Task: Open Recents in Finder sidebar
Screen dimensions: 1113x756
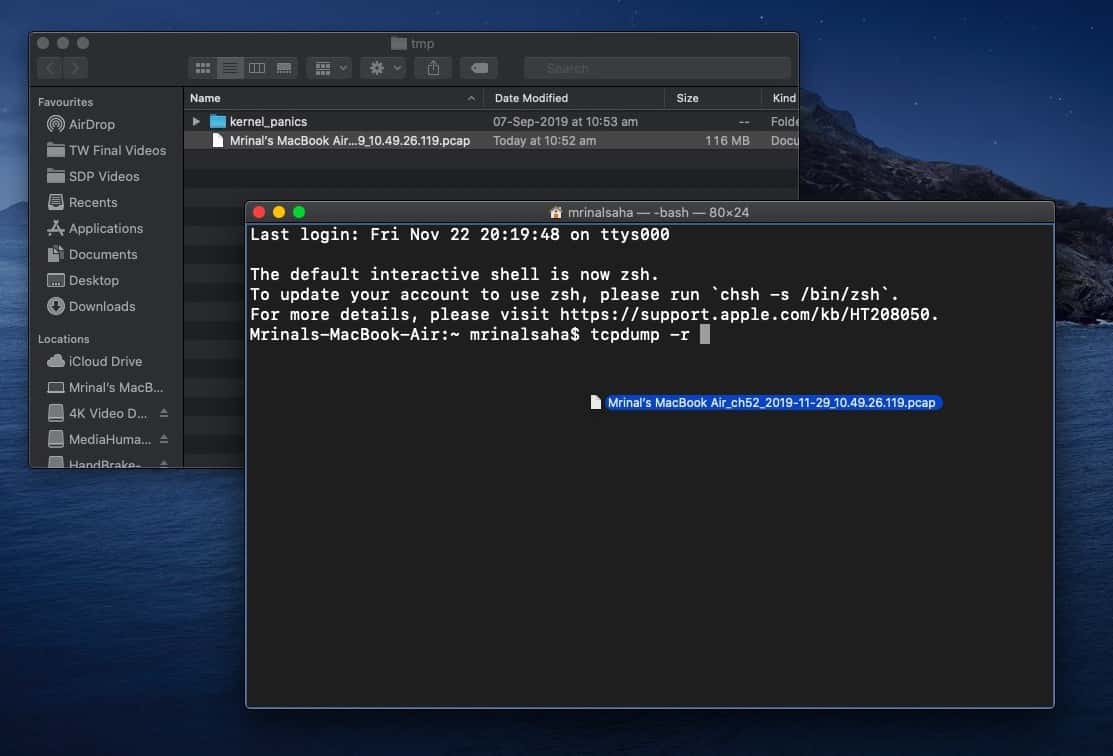Action: coord(82,202)
